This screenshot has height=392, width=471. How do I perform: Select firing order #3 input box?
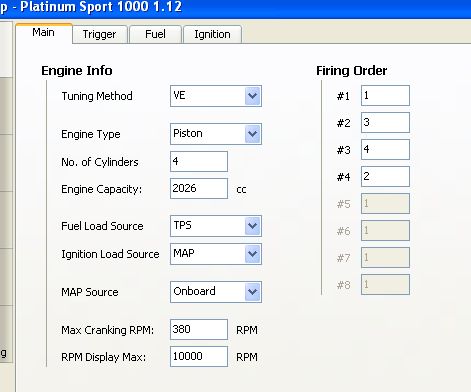point(385,150)
